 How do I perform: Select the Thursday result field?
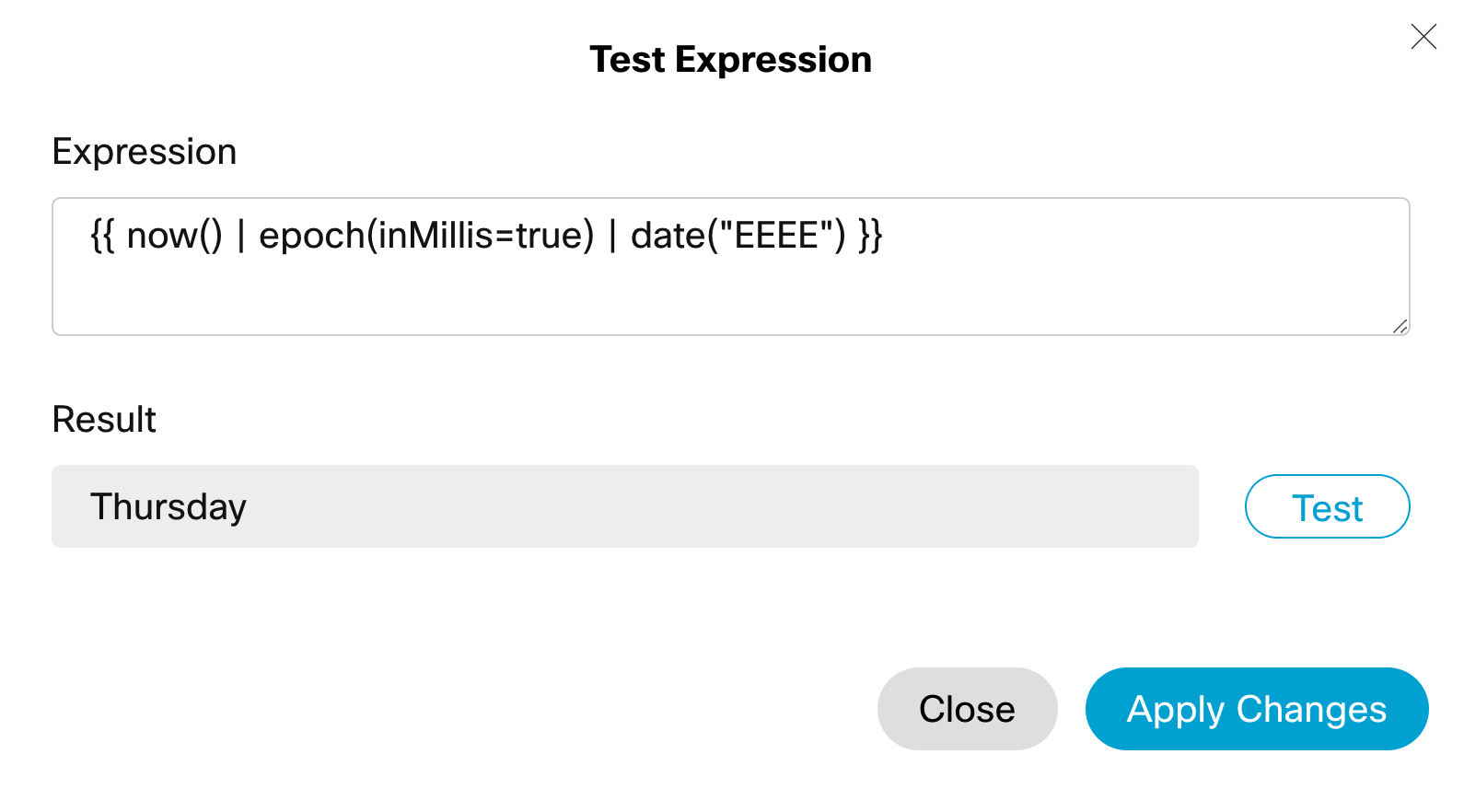[624, 506]
